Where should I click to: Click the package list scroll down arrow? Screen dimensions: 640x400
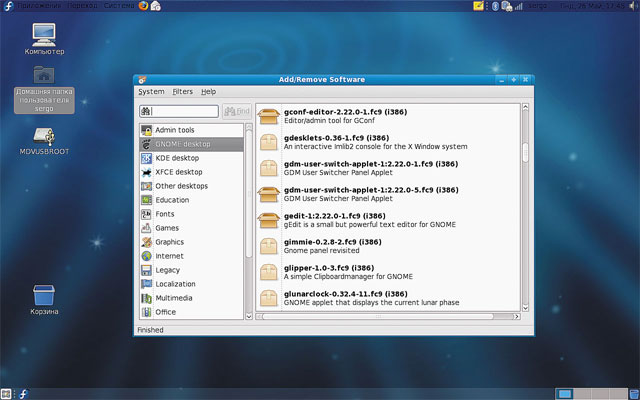pyautogui.click(x=525, y=308)
